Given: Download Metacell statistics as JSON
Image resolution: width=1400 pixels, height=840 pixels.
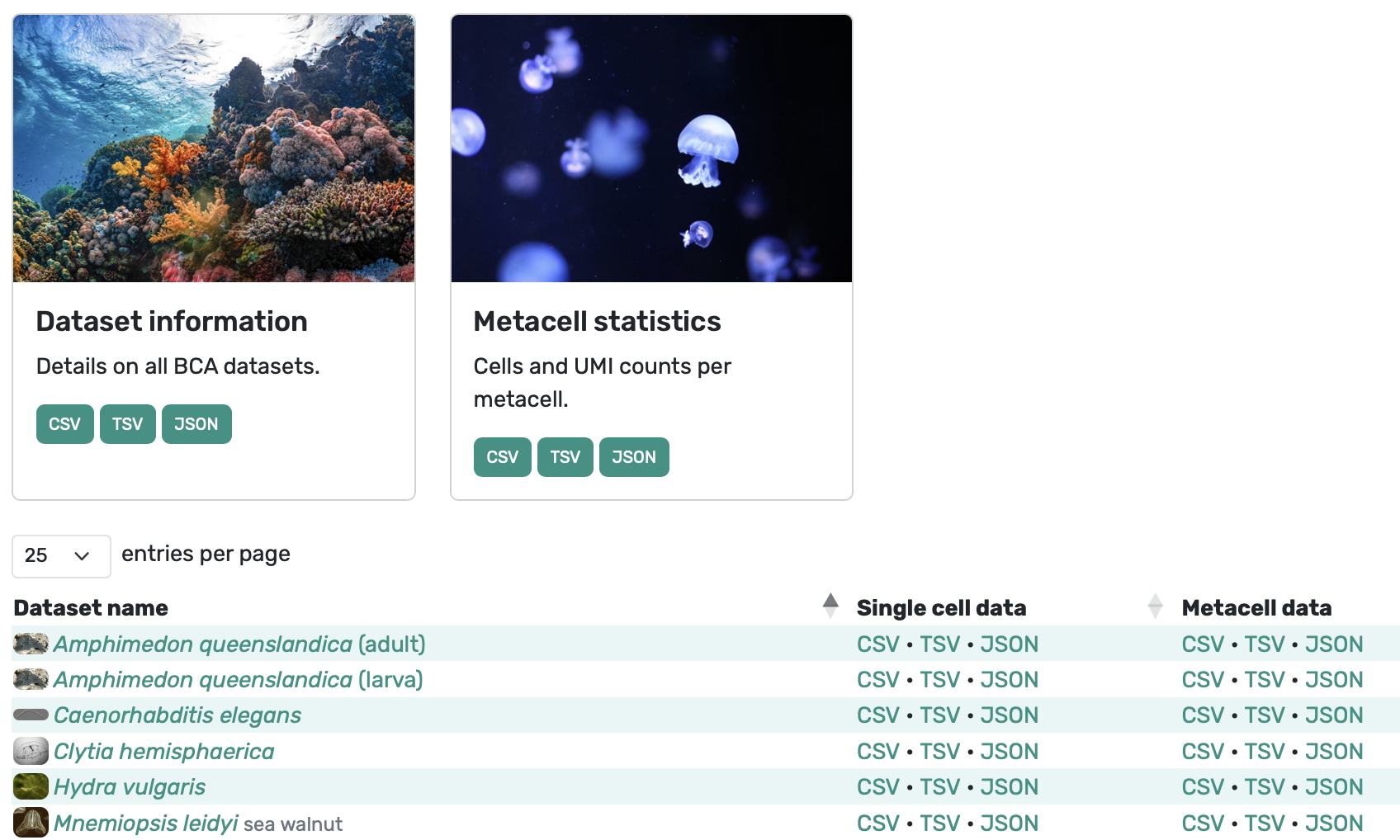Looking at the screenshot, I should click(x=634, y=456).
